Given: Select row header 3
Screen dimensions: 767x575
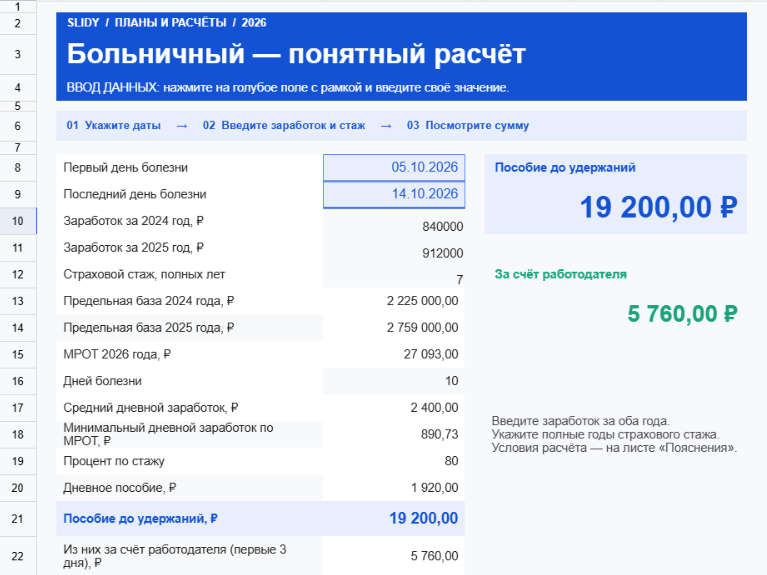Looking at the screenshot, I should (18, 54).
